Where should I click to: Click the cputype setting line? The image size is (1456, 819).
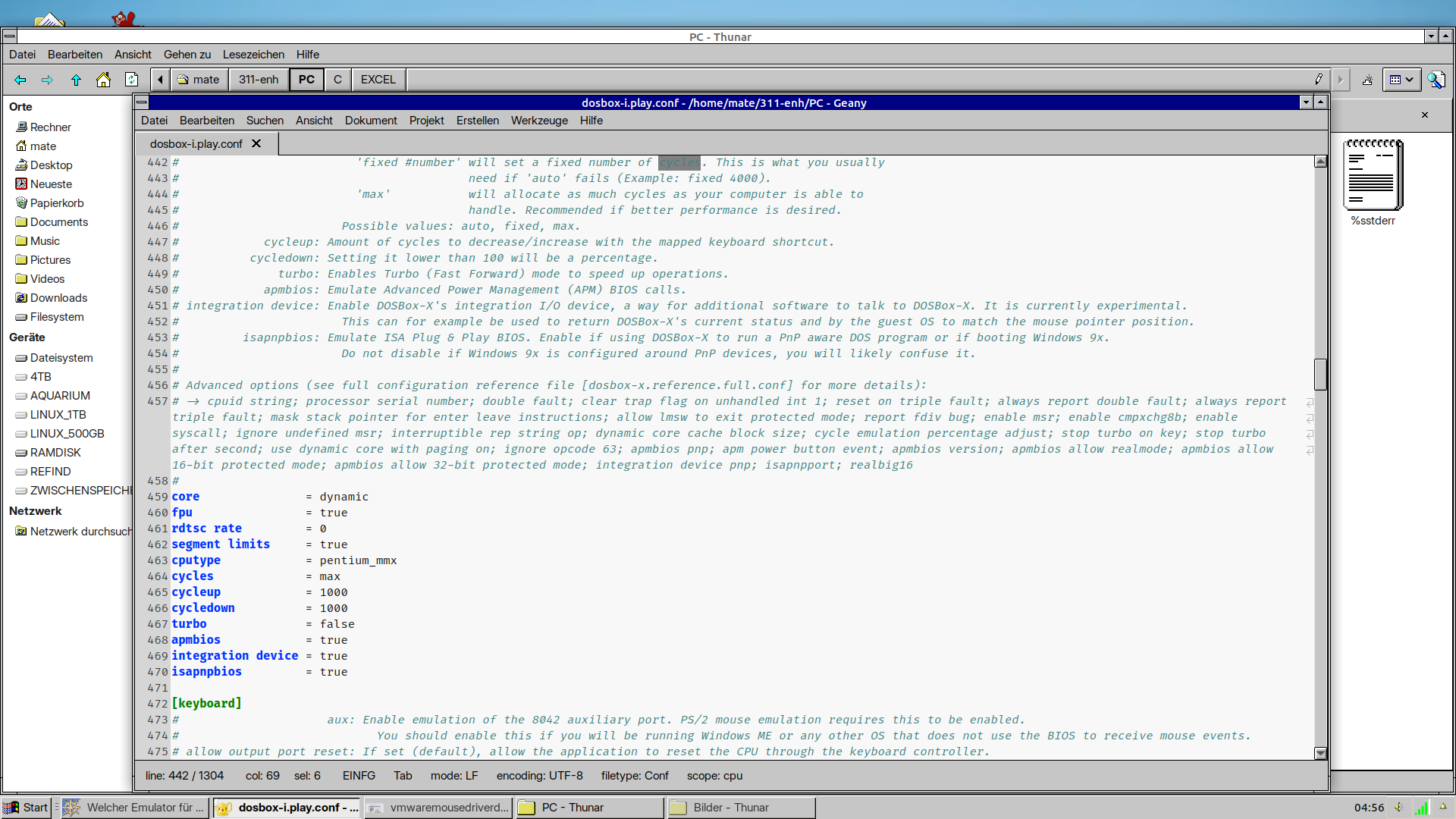[284, 560]
